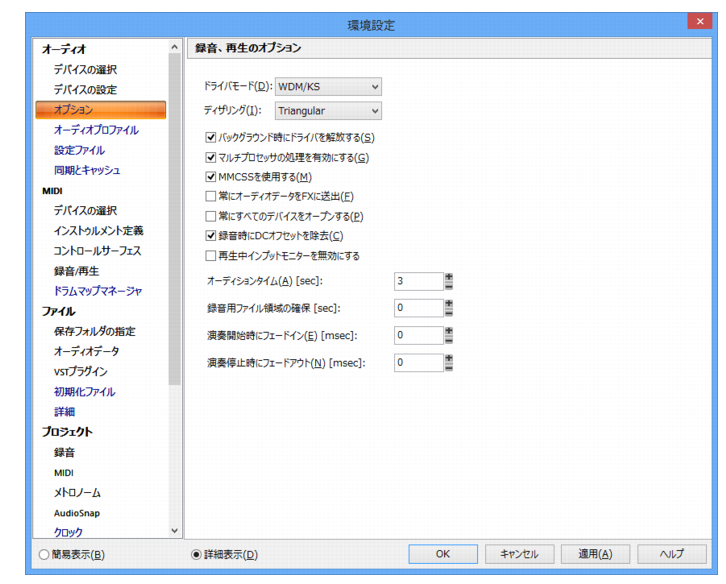Click the OK button
726x584 pixels.
(x=443, y=554)
